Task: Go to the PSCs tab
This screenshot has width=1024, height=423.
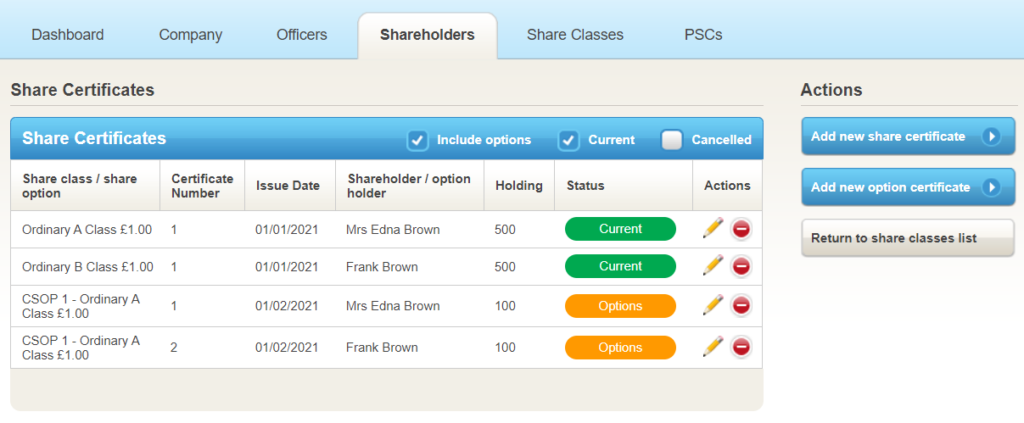Action: click(703, 35)
